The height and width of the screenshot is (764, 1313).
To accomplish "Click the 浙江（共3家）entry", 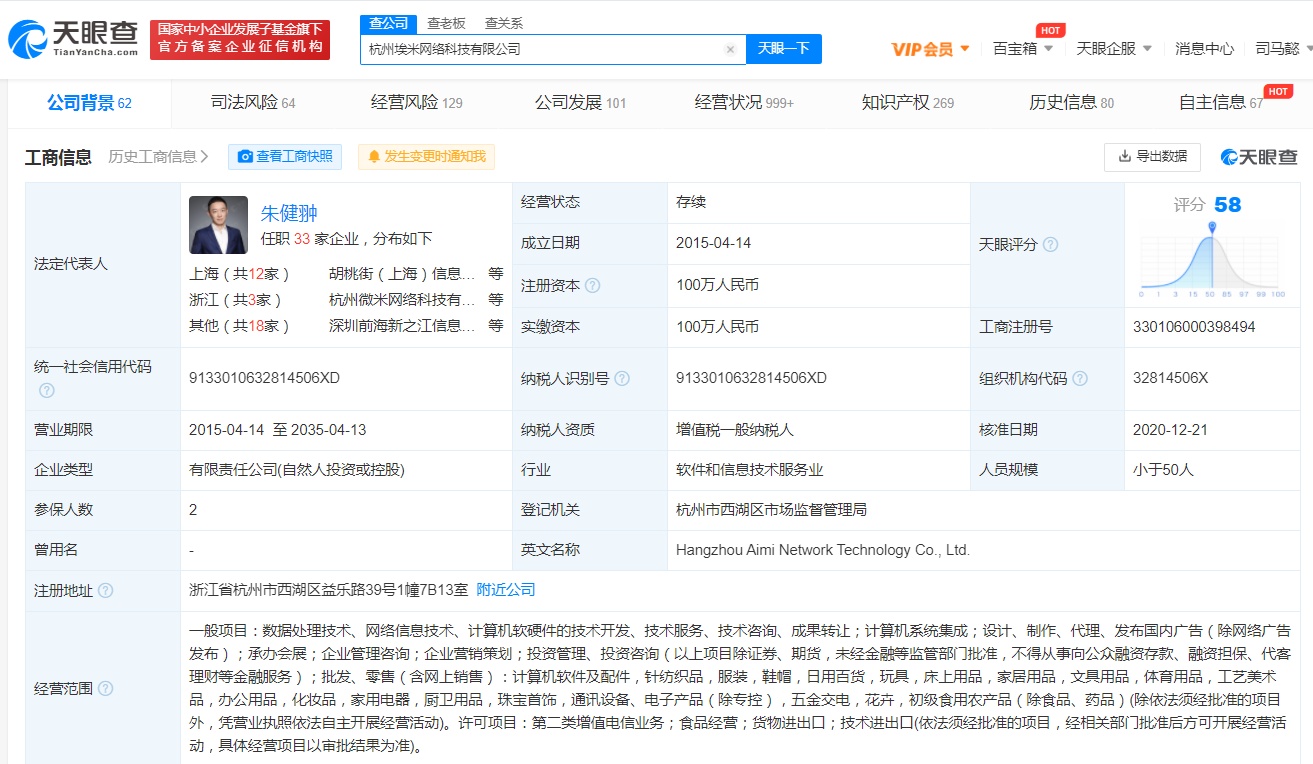I will tap(236, 299).
